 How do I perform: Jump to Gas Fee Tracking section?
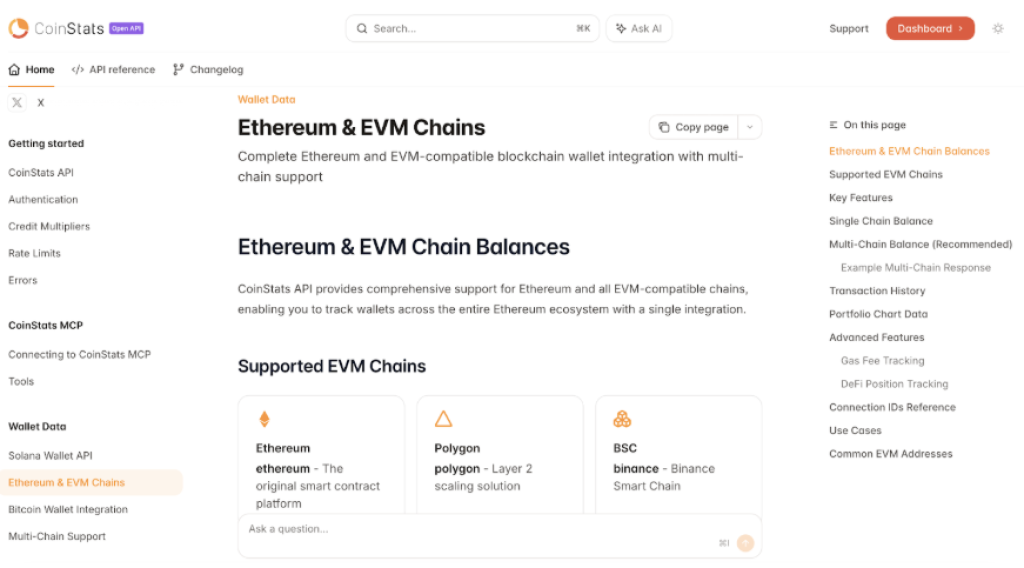click(882, 360)
